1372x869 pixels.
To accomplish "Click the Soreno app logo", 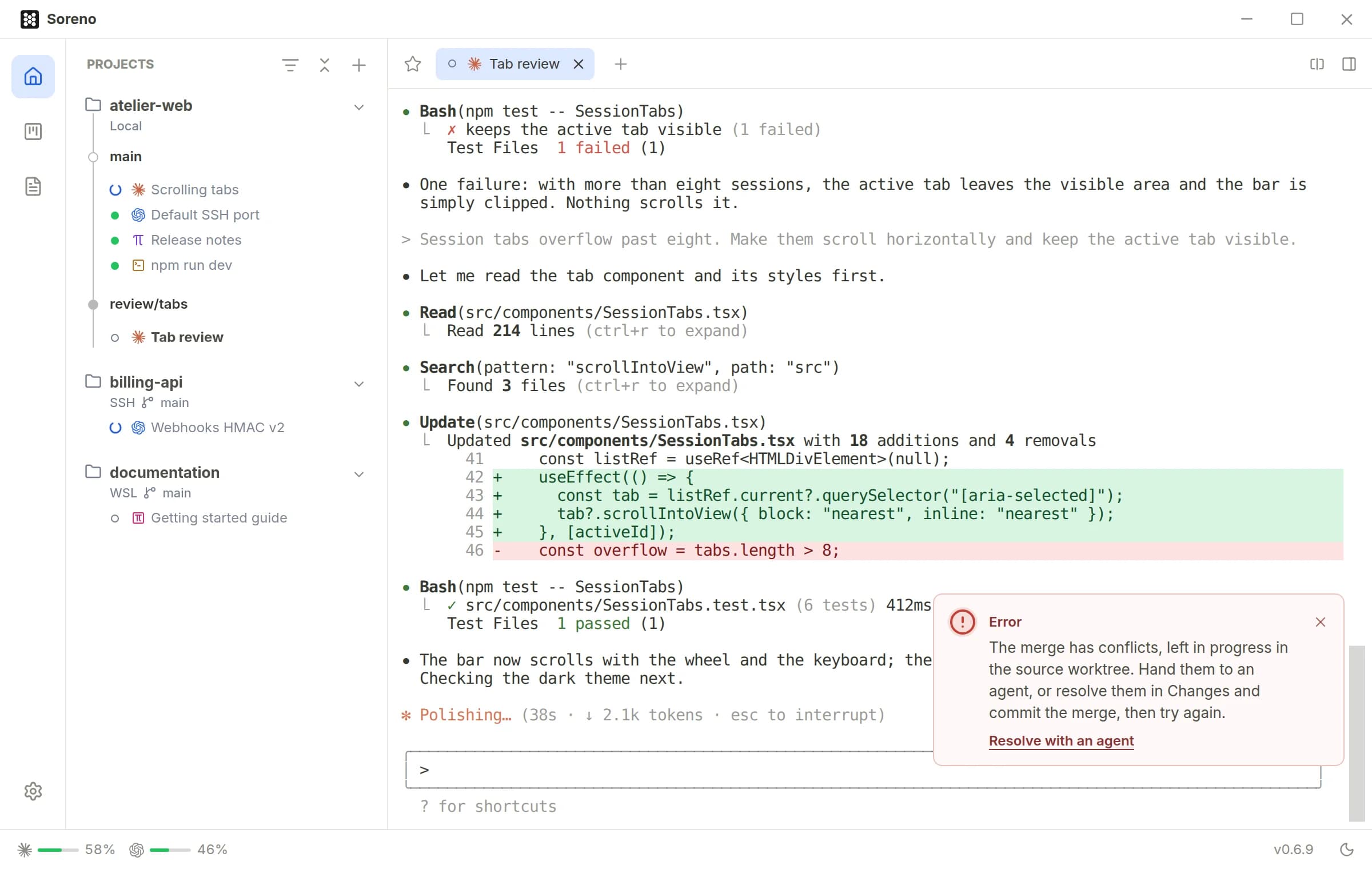I will click(29, 19).
